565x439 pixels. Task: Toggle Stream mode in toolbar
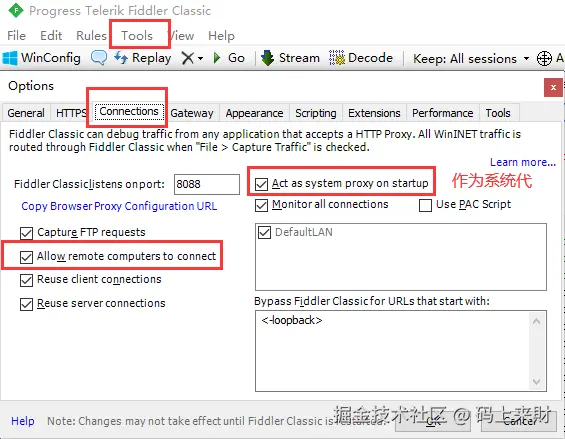(x=290, y=58)
